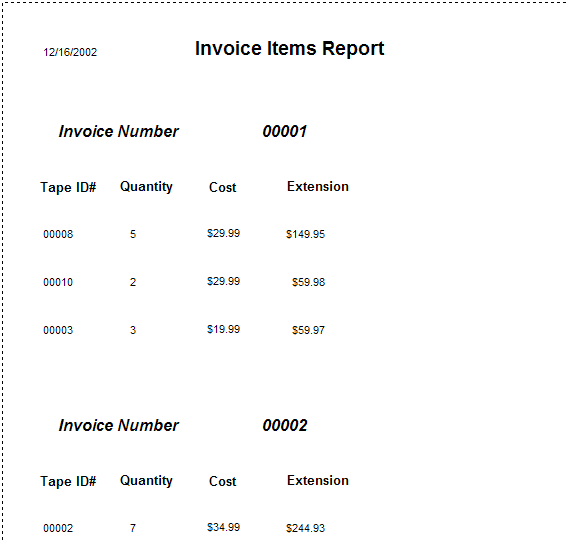This screenshot has width=568, height=541.
Task: Click Tape ID# header under invoice 00002
Action: tap(68, 482)
